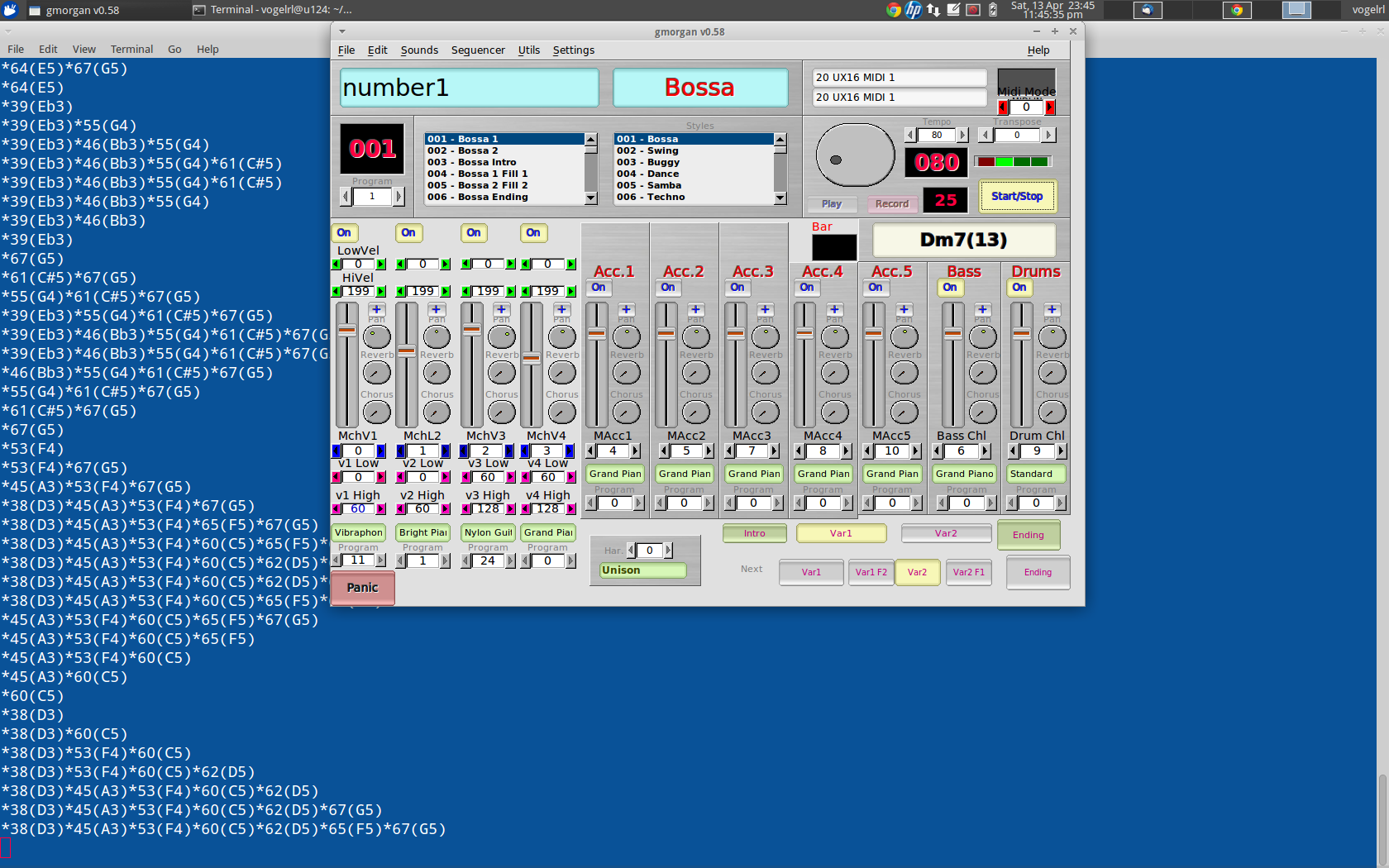The height and width of the screenshot is (868, 1389).
Task: Click the Acc.1 volume fader
Action: pos(597,334)
